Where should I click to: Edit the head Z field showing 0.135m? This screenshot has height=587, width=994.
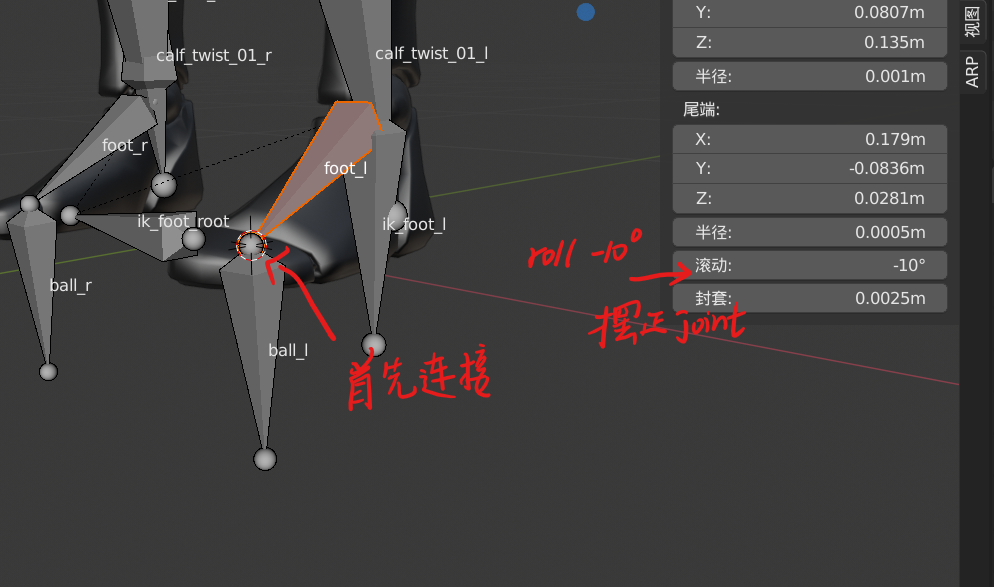809,42
